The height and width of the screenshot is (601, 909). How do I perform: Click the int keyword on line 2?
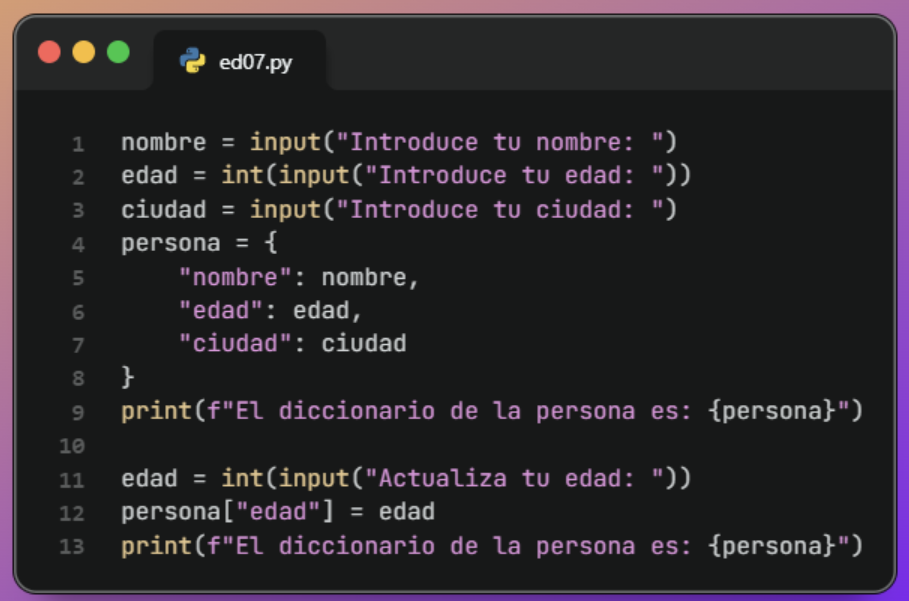(242, 176)
